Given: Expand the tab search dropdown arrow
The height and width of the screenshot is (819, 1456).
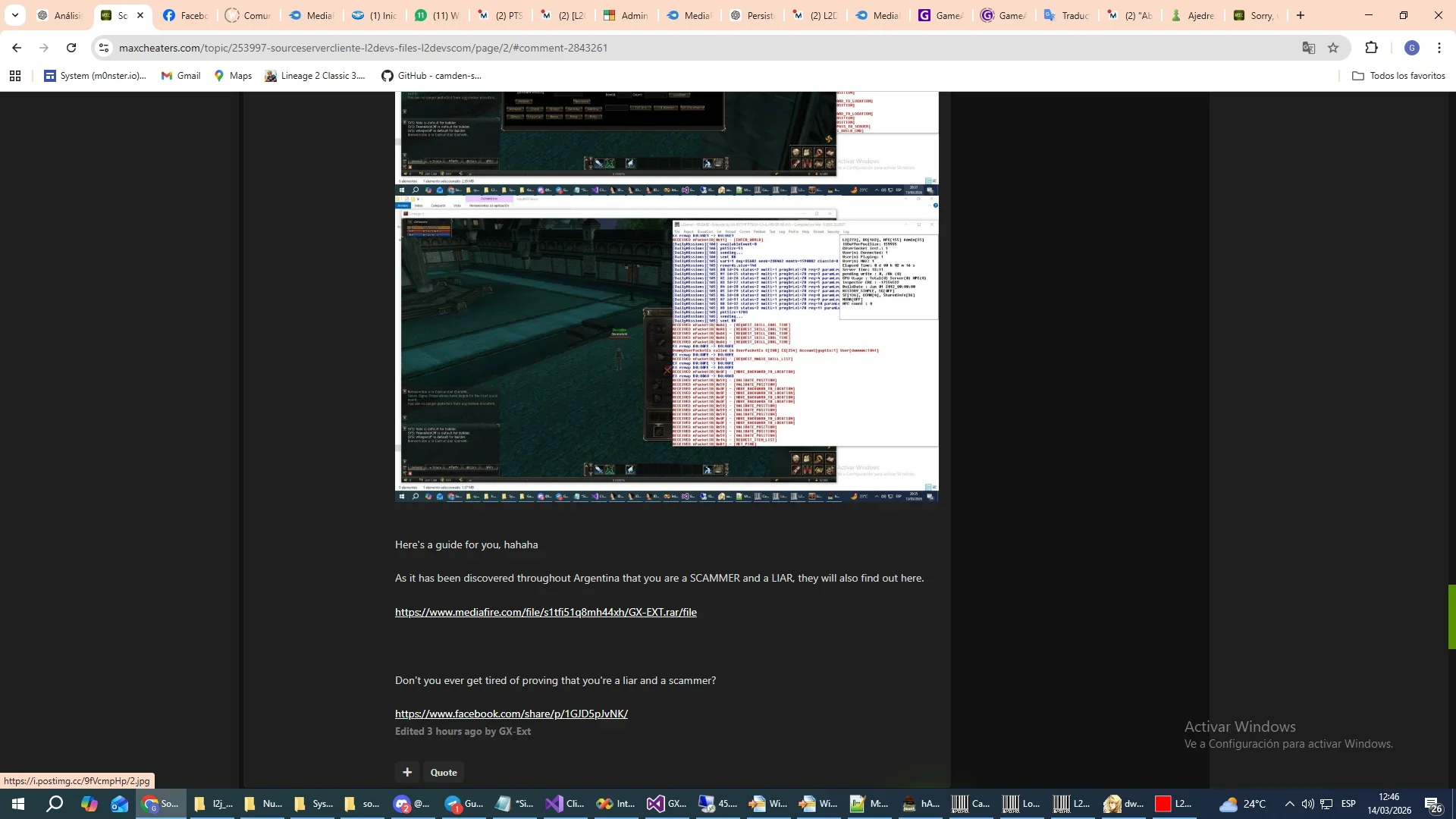Looking at the screenshot, I should click(14, 15).
